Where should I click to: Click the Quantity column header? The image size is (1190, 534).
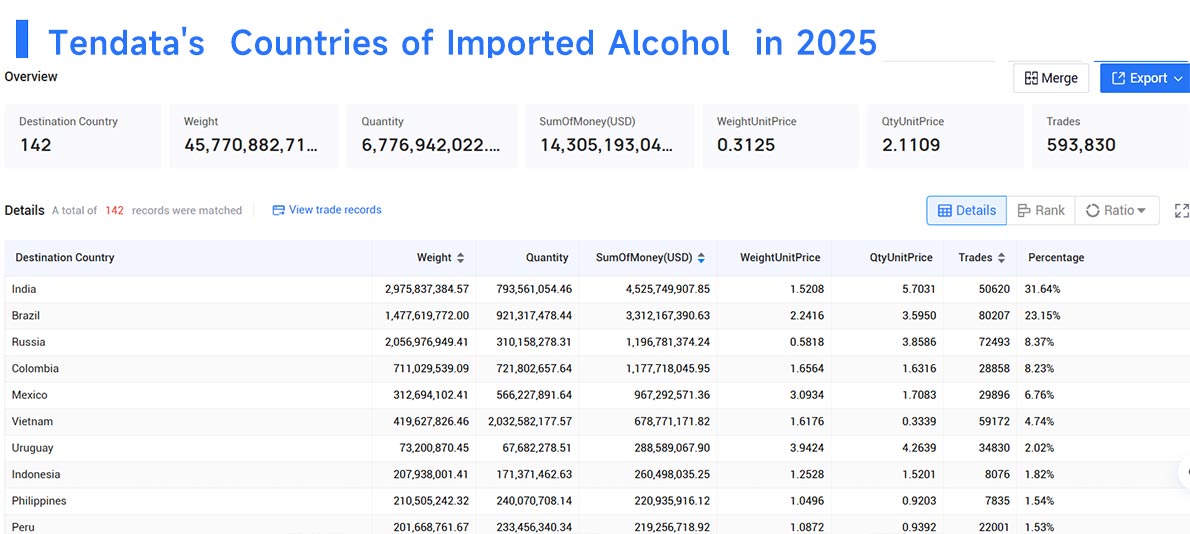point(546,258)
